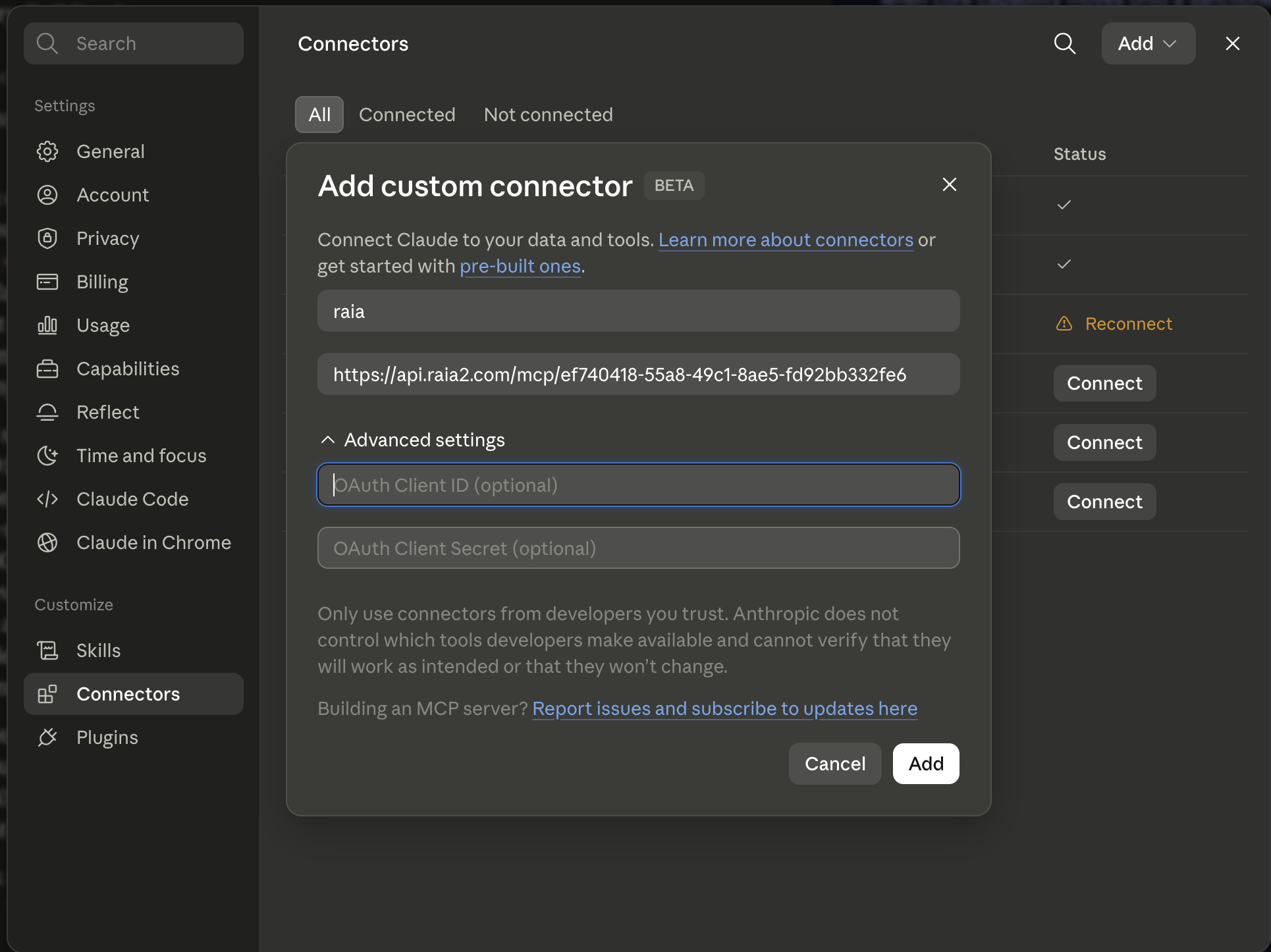Image resolution: width=1271 pixels, height=952 pixels.
Task: Go to Plugins page
Action: coord(134,737)
